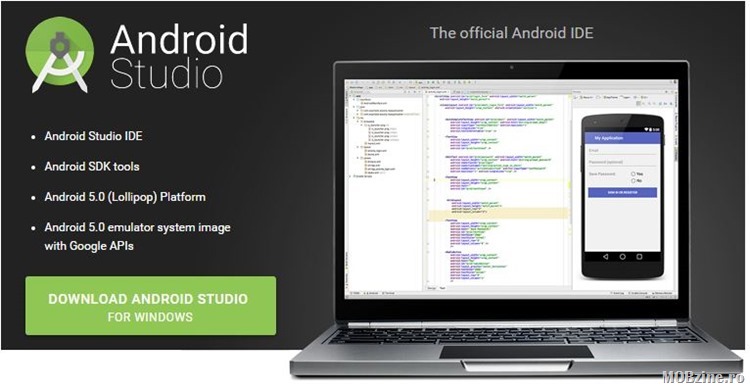The height and width of the screenshot is (389, 750).
Task: Tap the phone's Home circle navigation icon
Action: pyautogui.click(x=622, y=257)
